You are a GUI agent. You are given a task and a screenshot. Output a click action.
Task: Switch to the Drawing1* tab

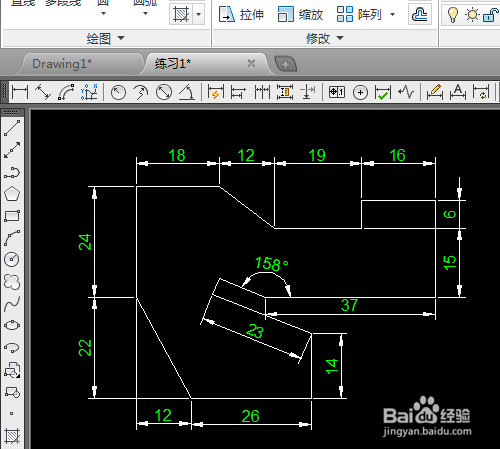click(62, 64)
